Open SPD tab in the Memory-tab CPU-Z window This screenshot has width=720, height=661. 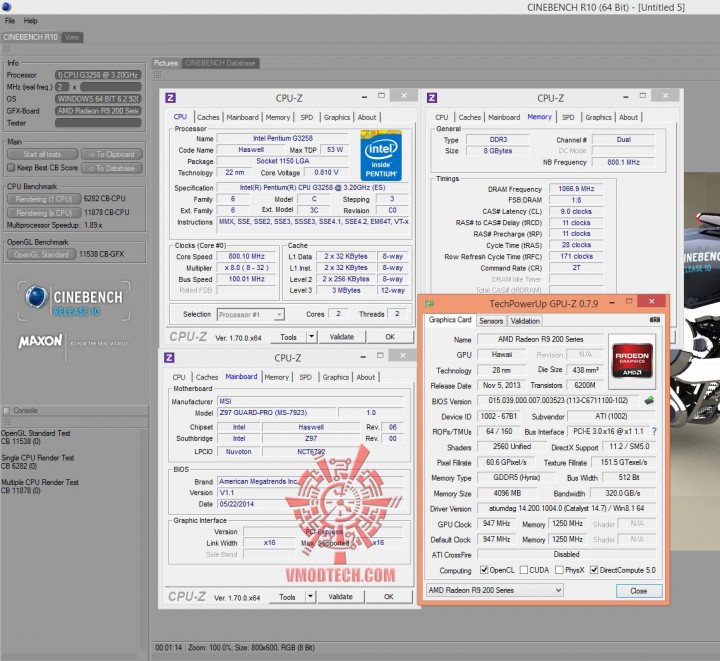point(568,117)
